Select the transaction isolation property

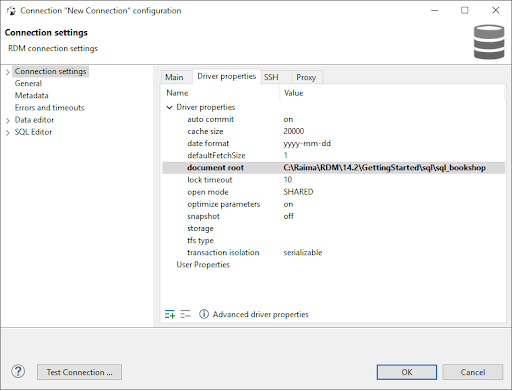(333, 252)
